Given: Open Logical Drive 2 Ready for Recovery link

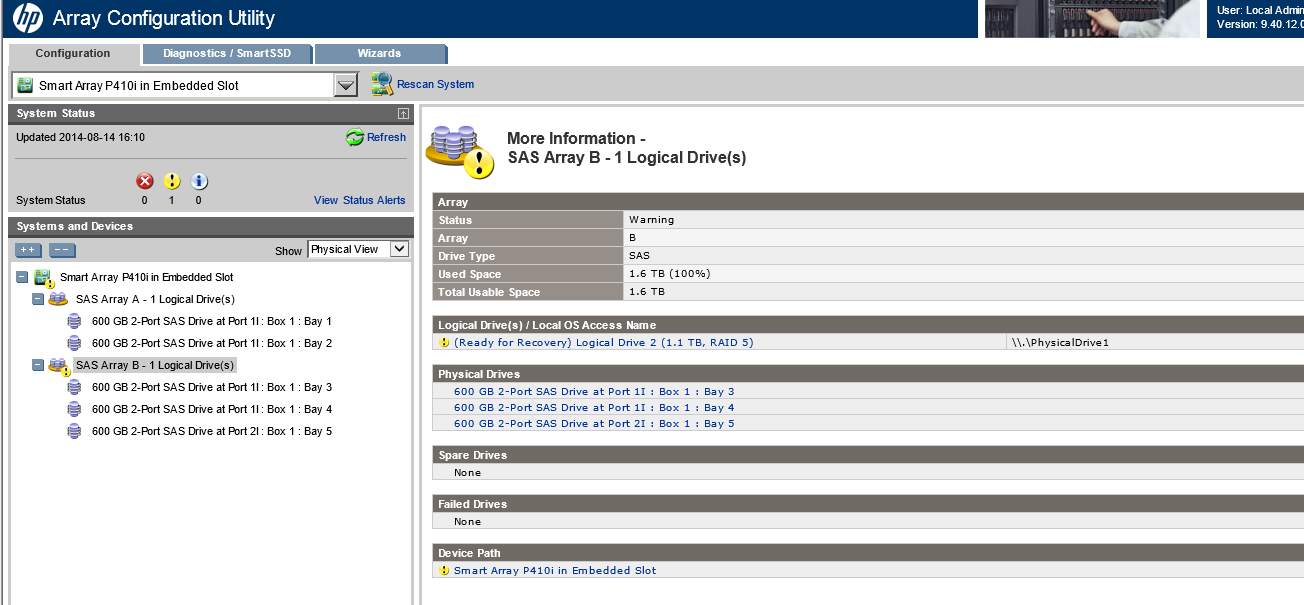Looking at the screenshot, I should pos(604,342).
